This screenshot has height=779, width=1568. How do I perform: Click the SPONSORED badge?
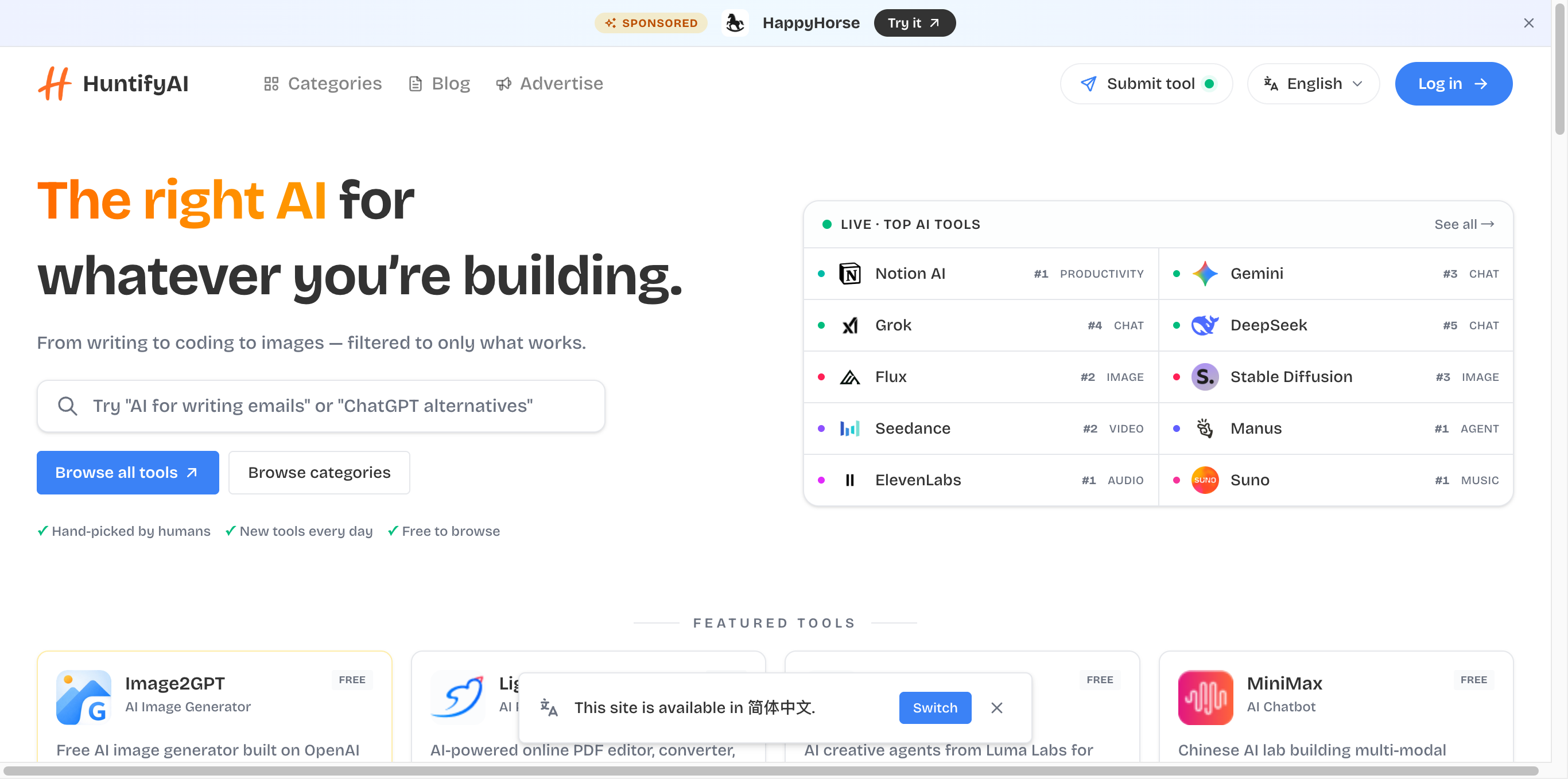[x=651, y=23]
